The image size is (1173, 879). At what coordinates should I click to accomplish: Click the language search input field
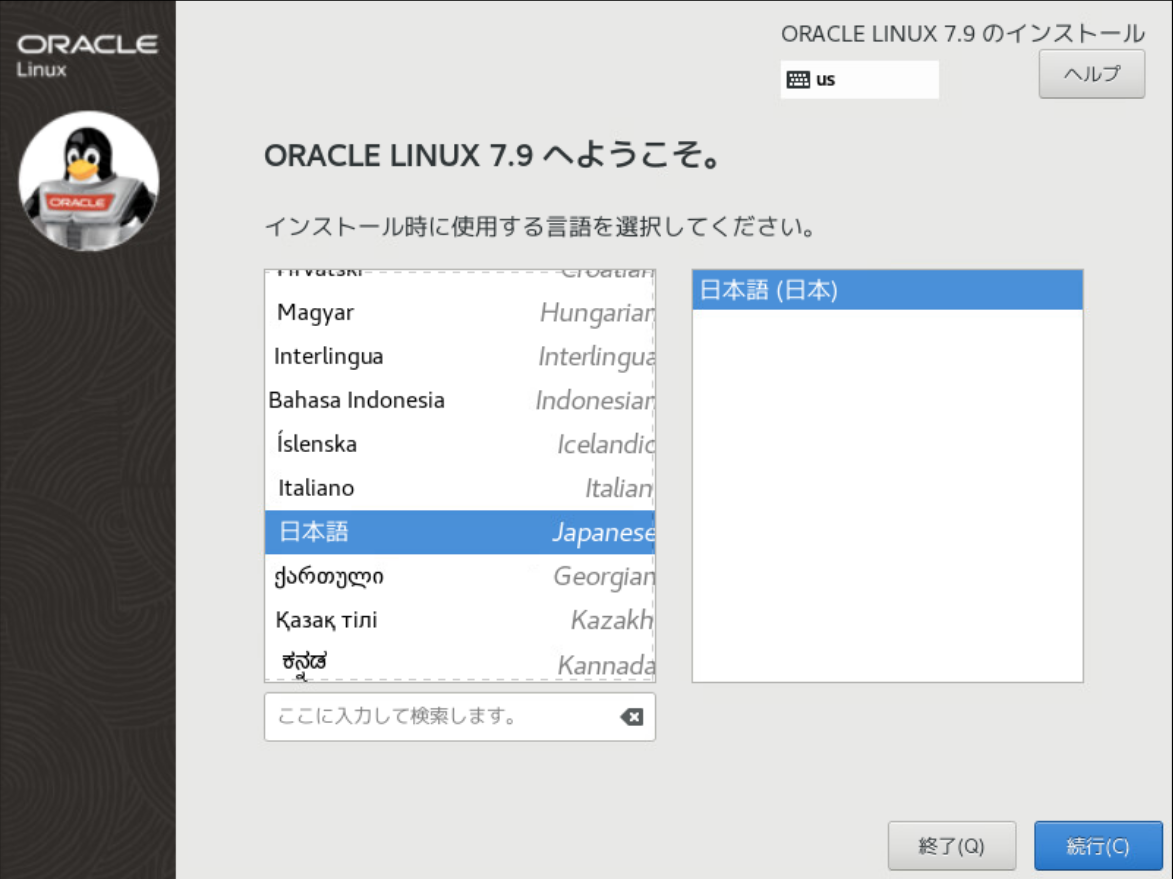coord(459,717)
